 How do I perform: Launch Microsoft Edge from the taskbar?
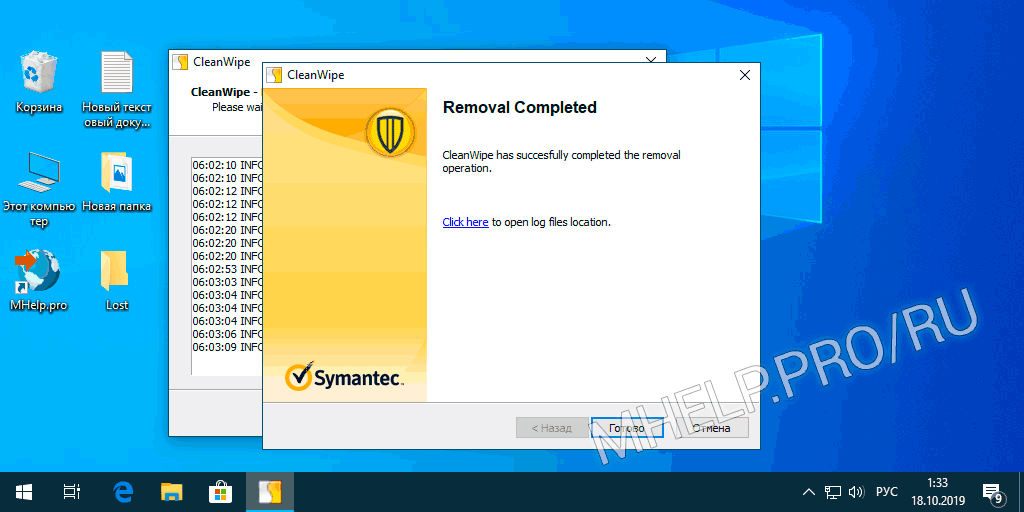[x=123, y=492]
